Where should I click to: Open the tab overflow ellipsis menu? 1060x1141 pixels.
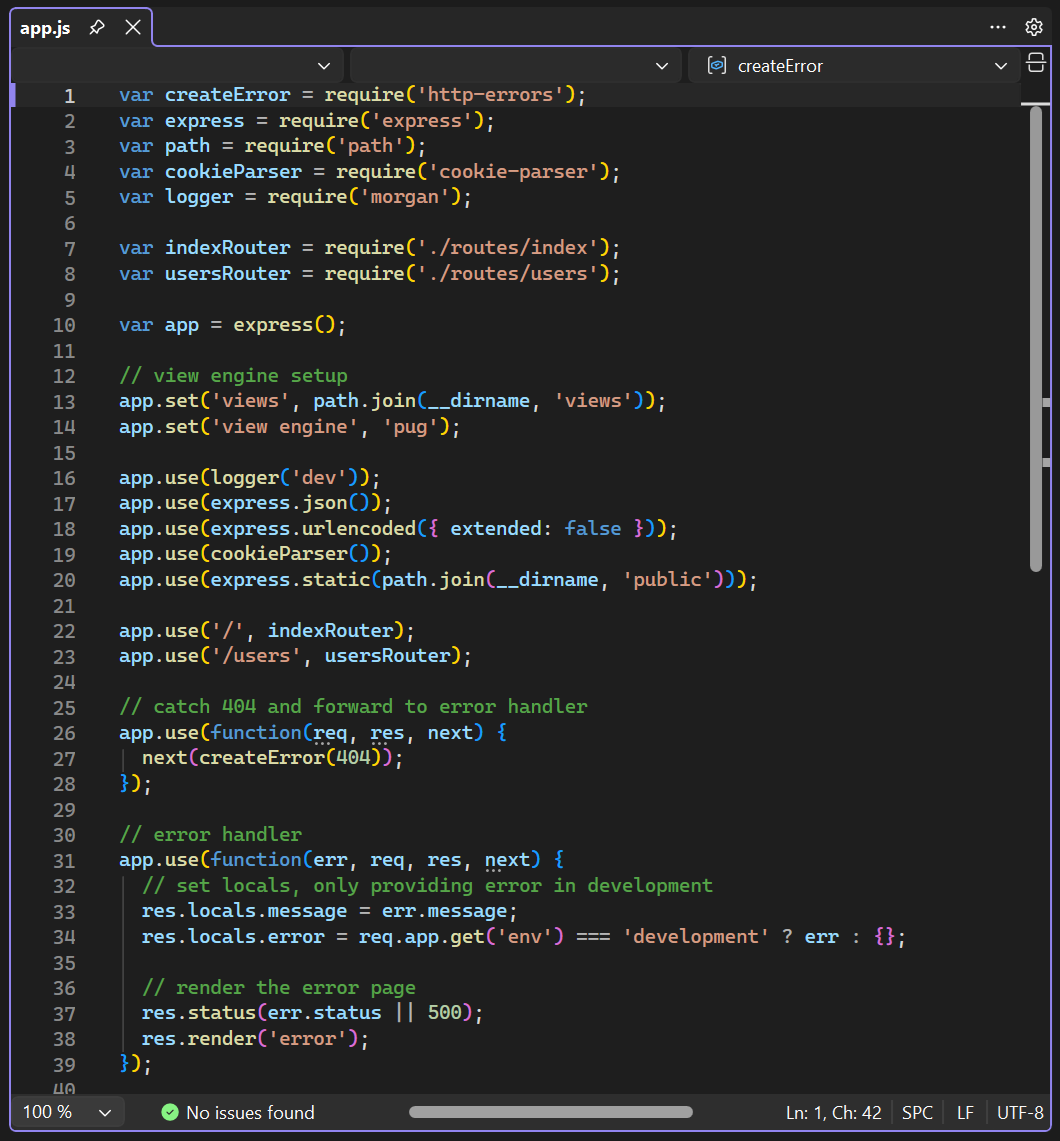tap(997, 28)
